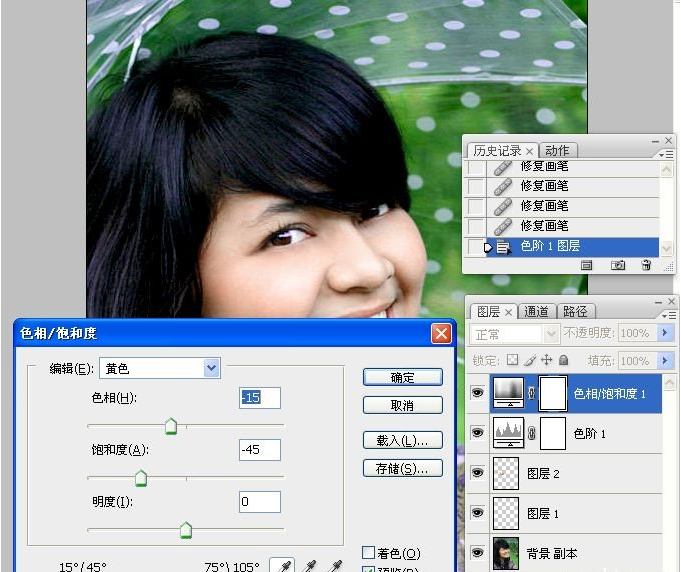Viewport: 681px width, 572px height.
Task: Set history brush source for 色阶 1 图层
Action: tap(476, 247)
